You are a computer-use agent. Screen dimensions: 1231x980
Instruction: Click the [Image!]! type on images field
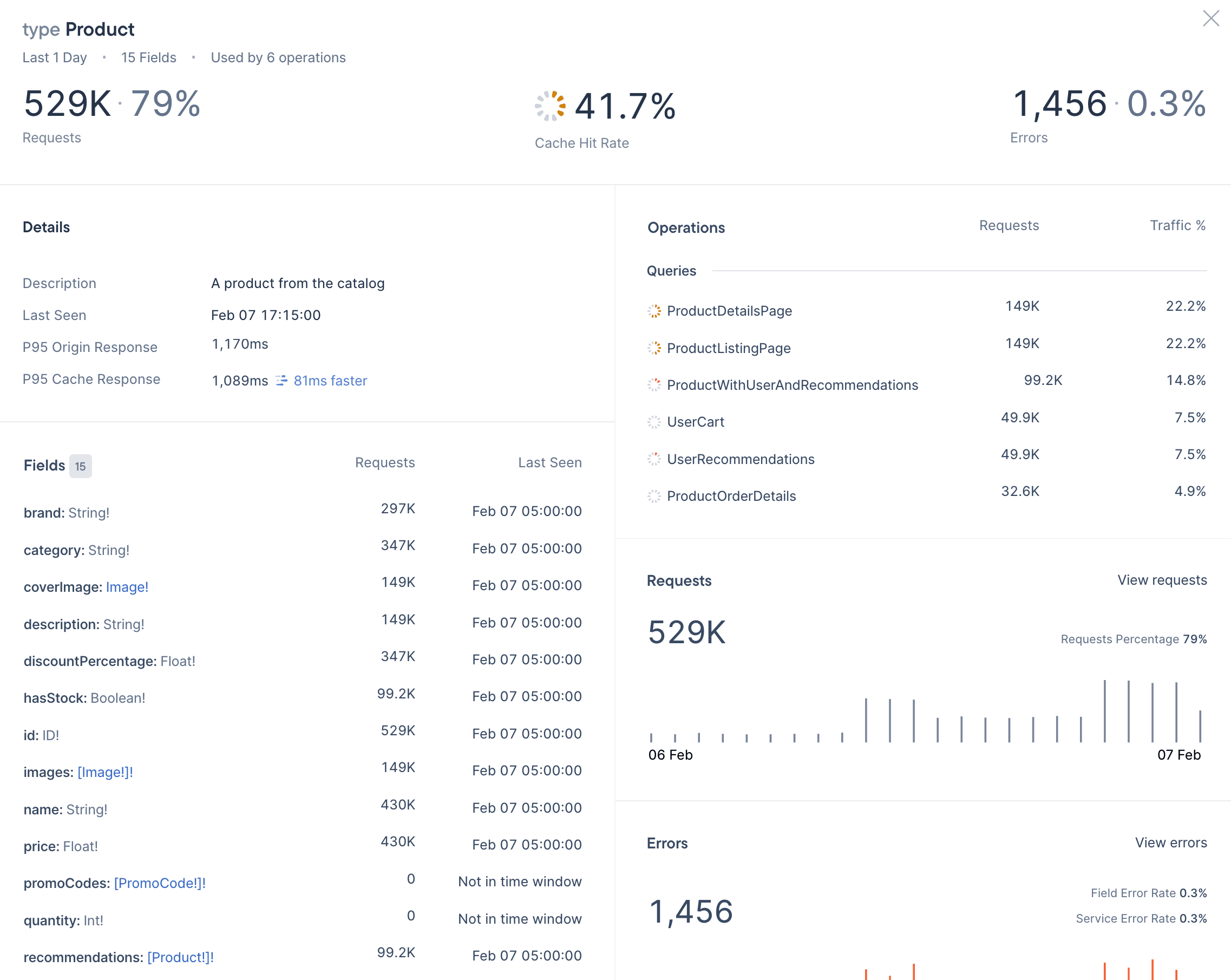click(105, 773)
